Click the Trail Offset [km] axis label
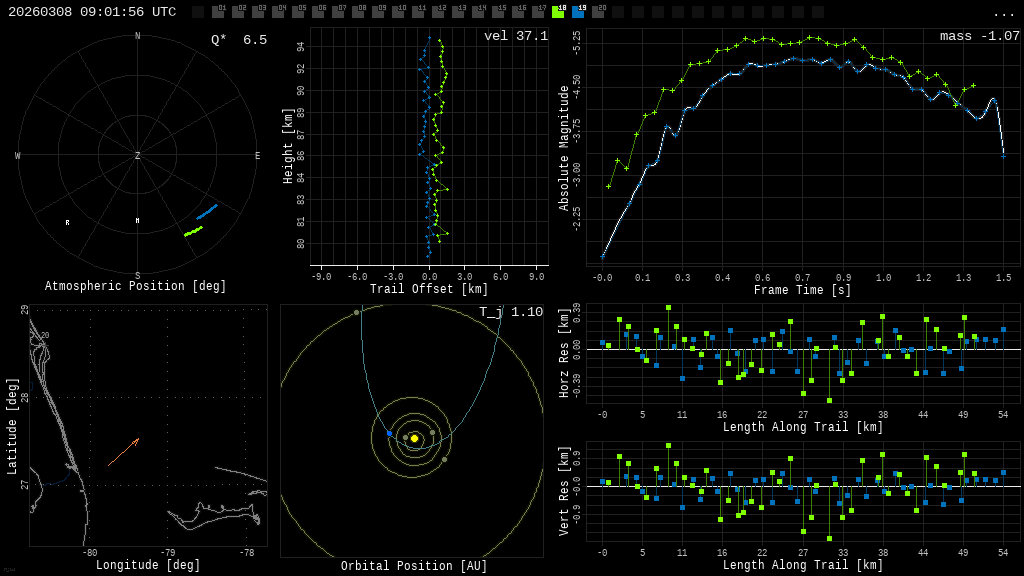Screen dimensions: 1024x576 (429, 289)
